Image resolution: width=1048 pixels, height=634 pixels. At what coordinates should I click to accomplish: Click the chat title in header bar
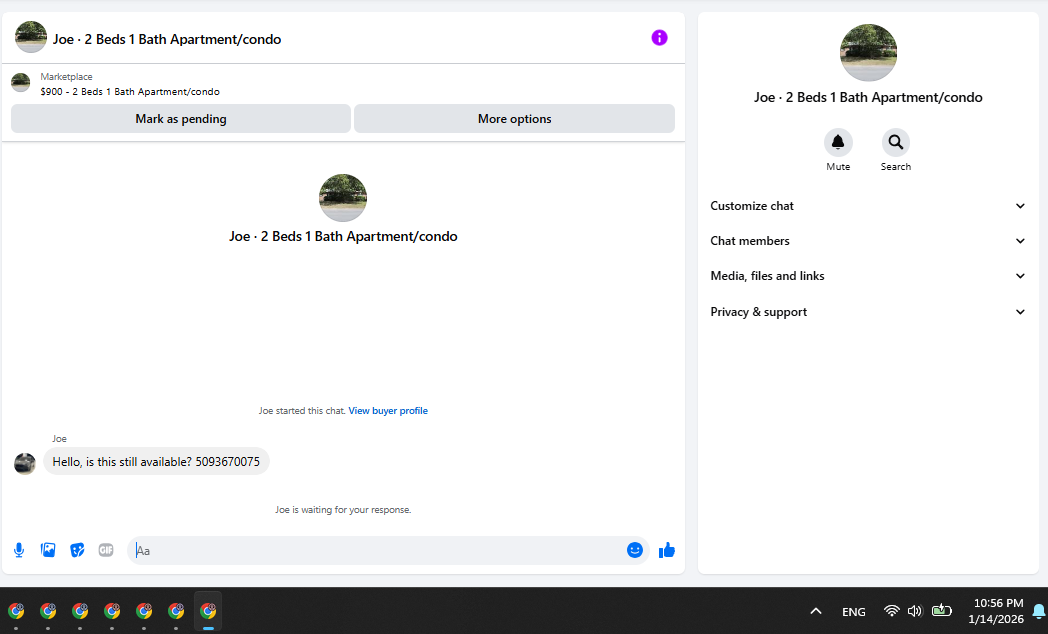[x=167, y=39]
